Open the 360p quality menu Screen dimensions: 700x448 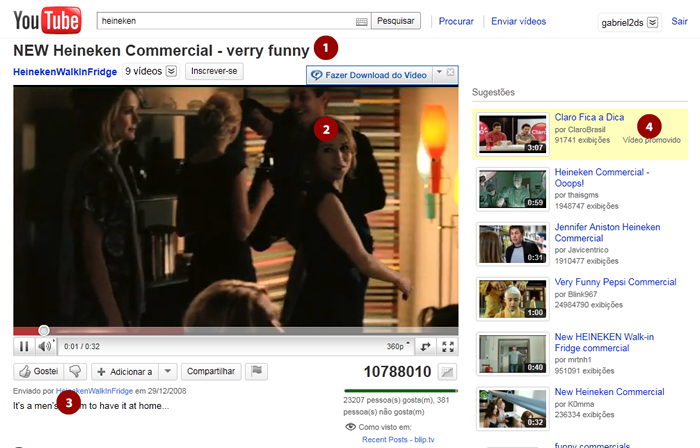pyautogui.click(x=398, y=346)
